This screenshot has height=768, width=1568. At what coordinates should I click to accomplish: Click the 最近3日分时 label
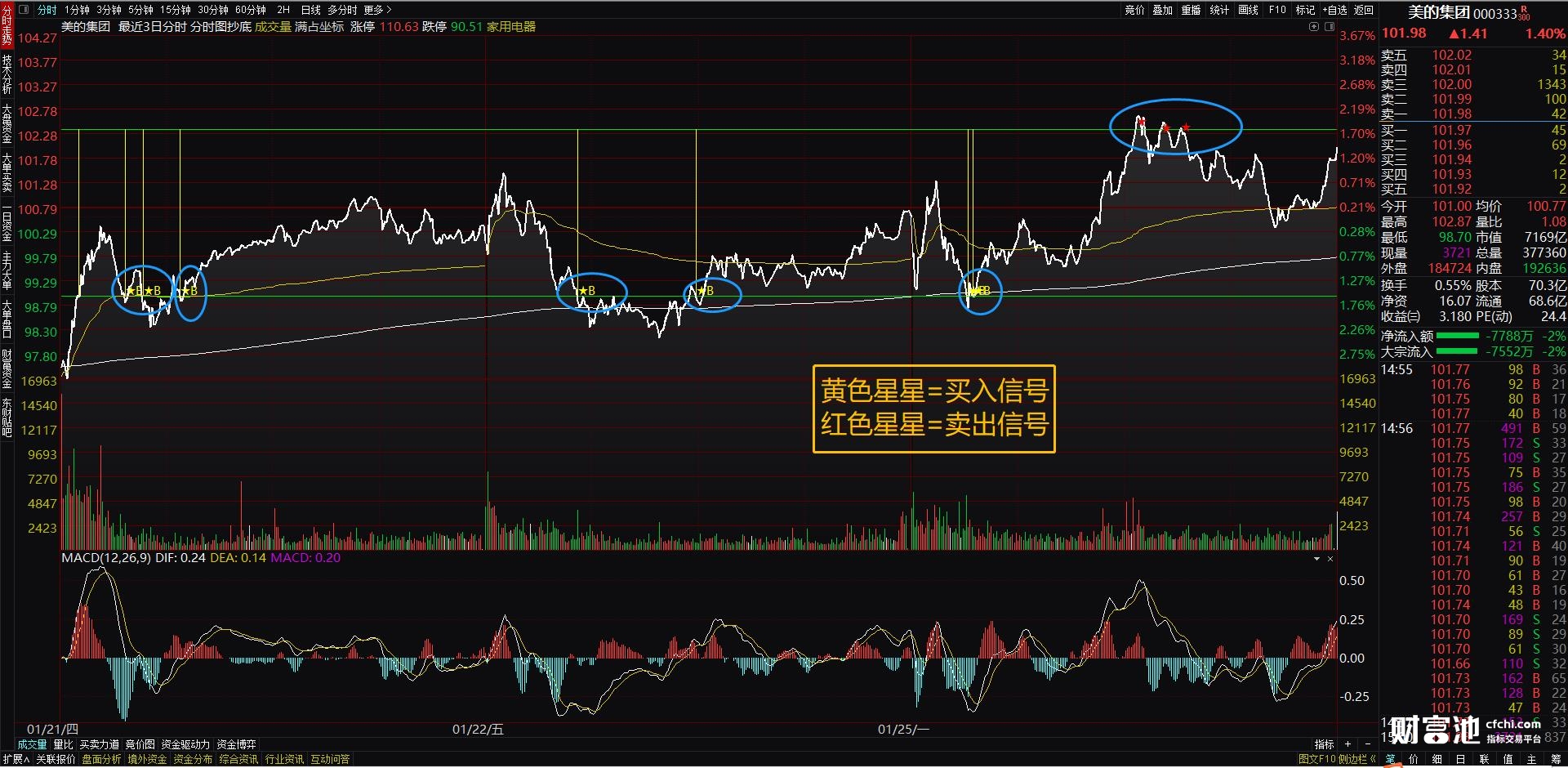pyautogui.click(x=153, y=27)
